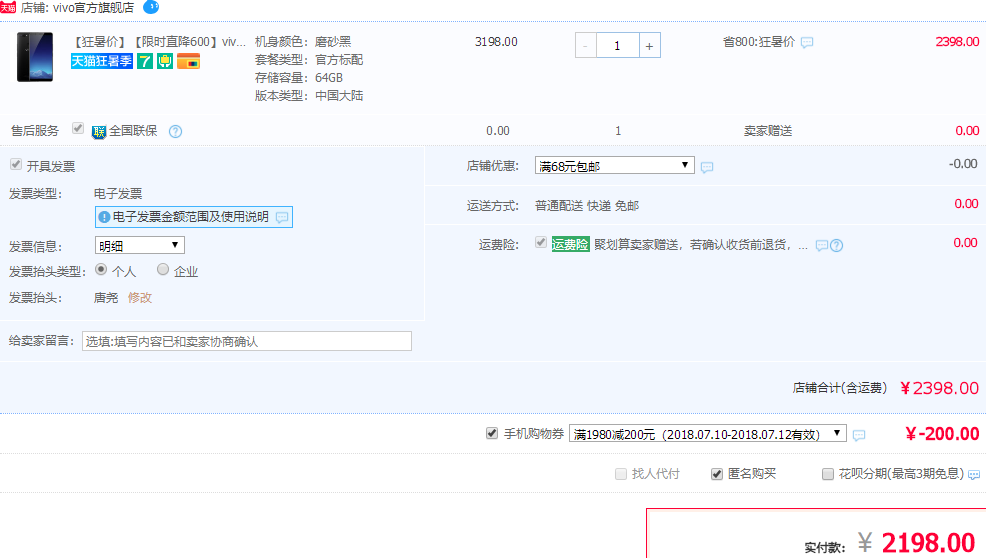Toggle the 运费险 checkbox
The width and height of the screenshot is (986, 558).
541,242
